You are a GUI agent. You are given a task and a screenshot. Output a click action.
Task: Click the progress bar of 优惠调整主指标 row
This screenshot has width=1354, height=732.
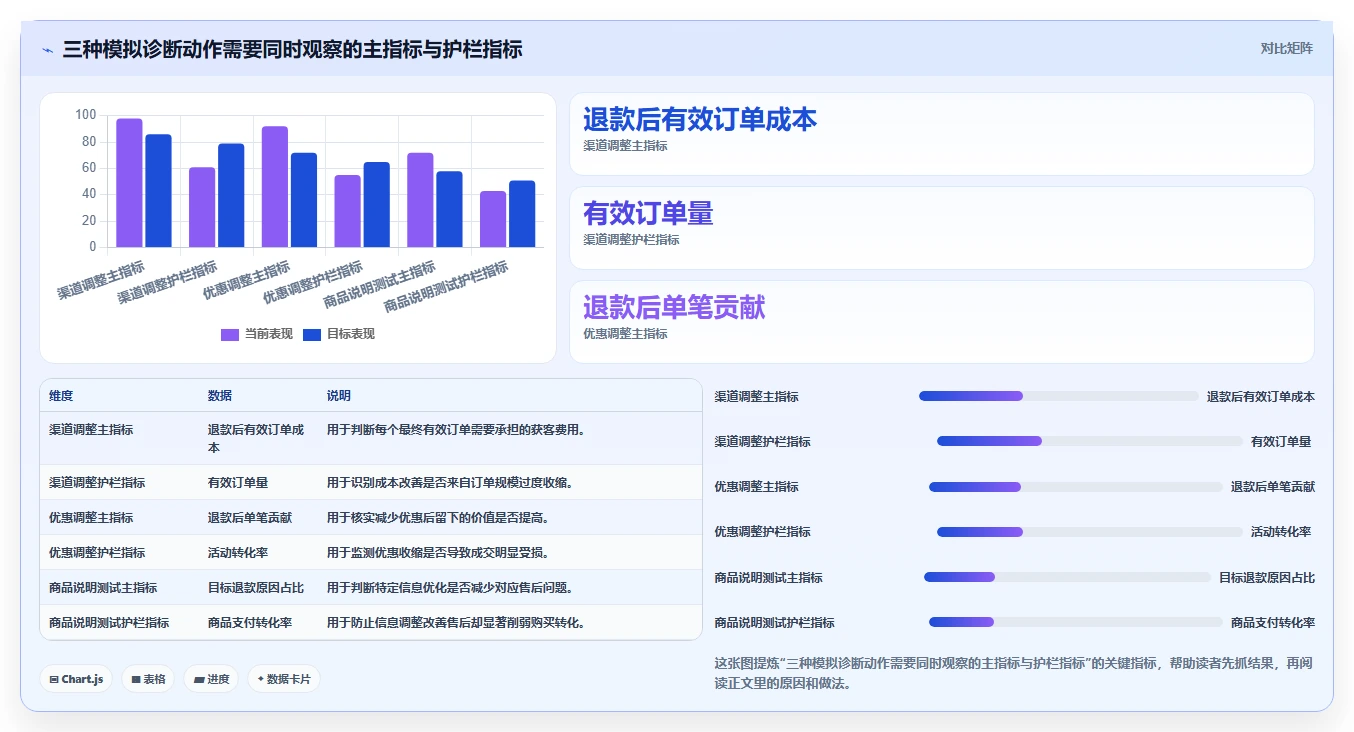[x=1075, y=487]
